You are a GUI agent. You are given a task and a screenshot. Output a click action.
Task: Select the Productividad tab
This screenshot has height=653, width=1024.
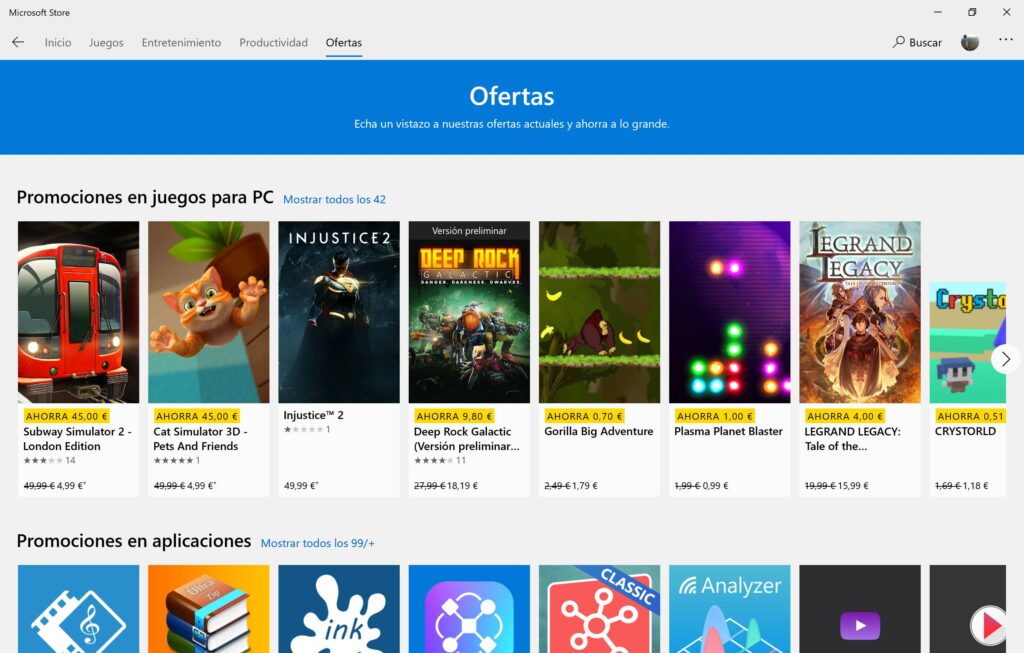tap(273, 43)
